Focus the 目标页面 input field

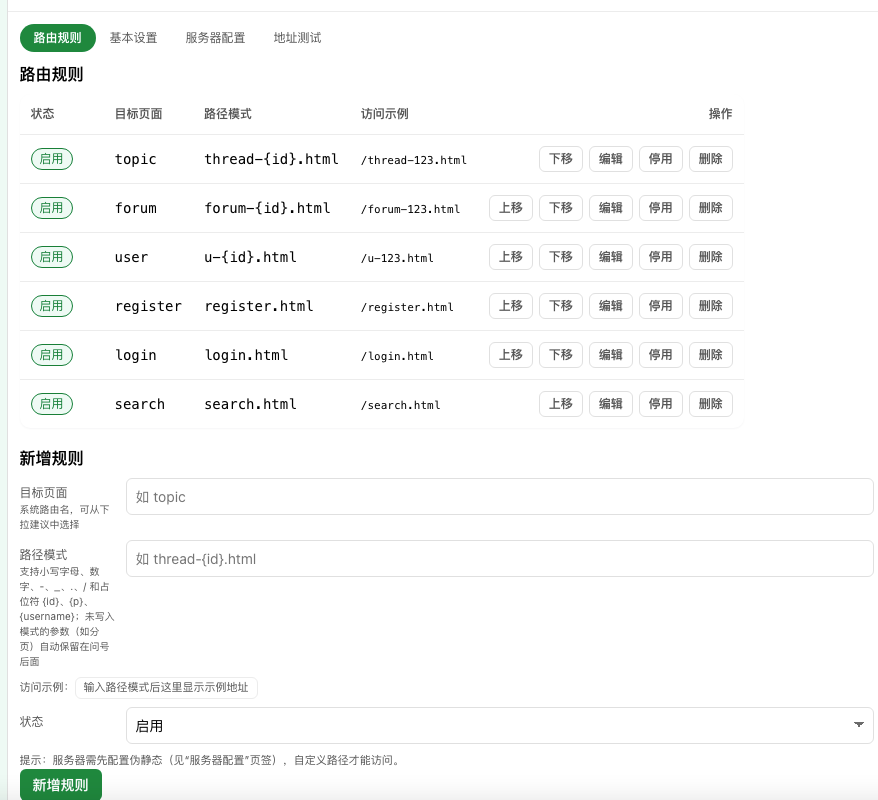(x=499, y=497)
